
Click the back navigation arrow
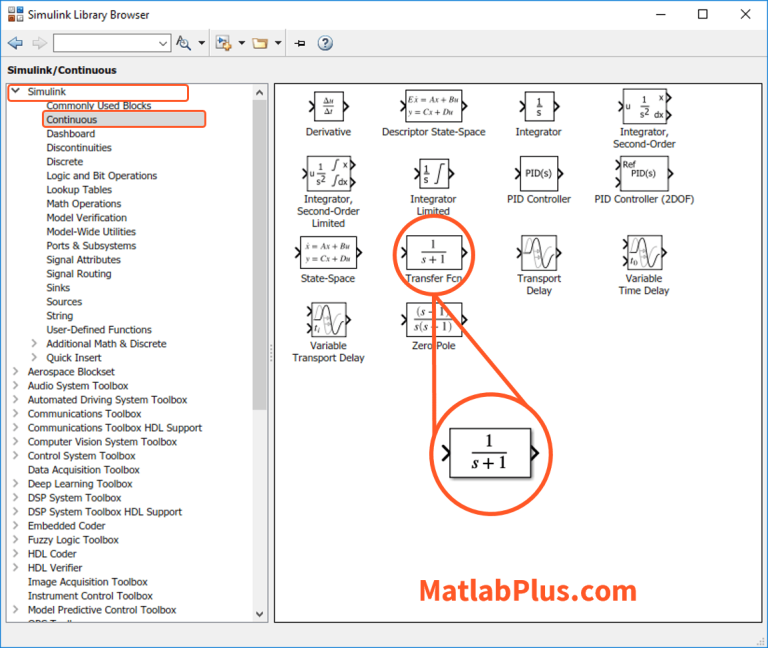[15, 43]
